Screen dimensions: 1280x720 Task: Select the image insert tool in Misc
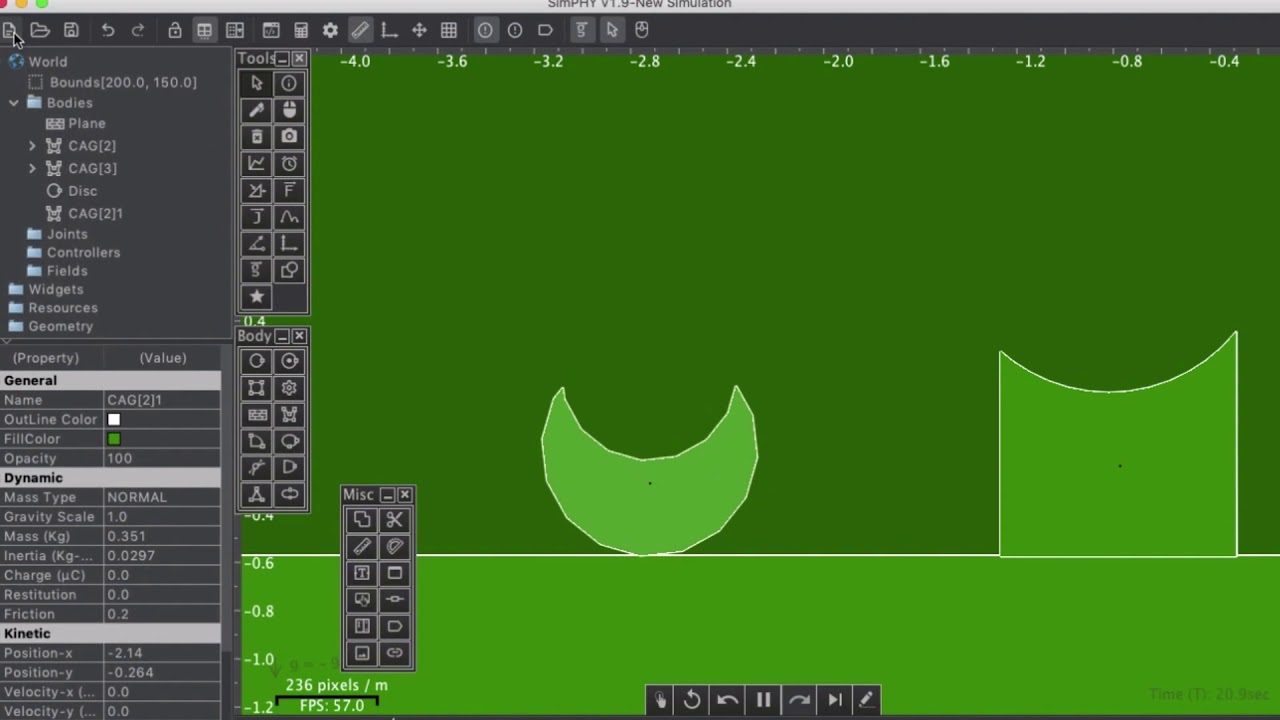coord(362,653)
